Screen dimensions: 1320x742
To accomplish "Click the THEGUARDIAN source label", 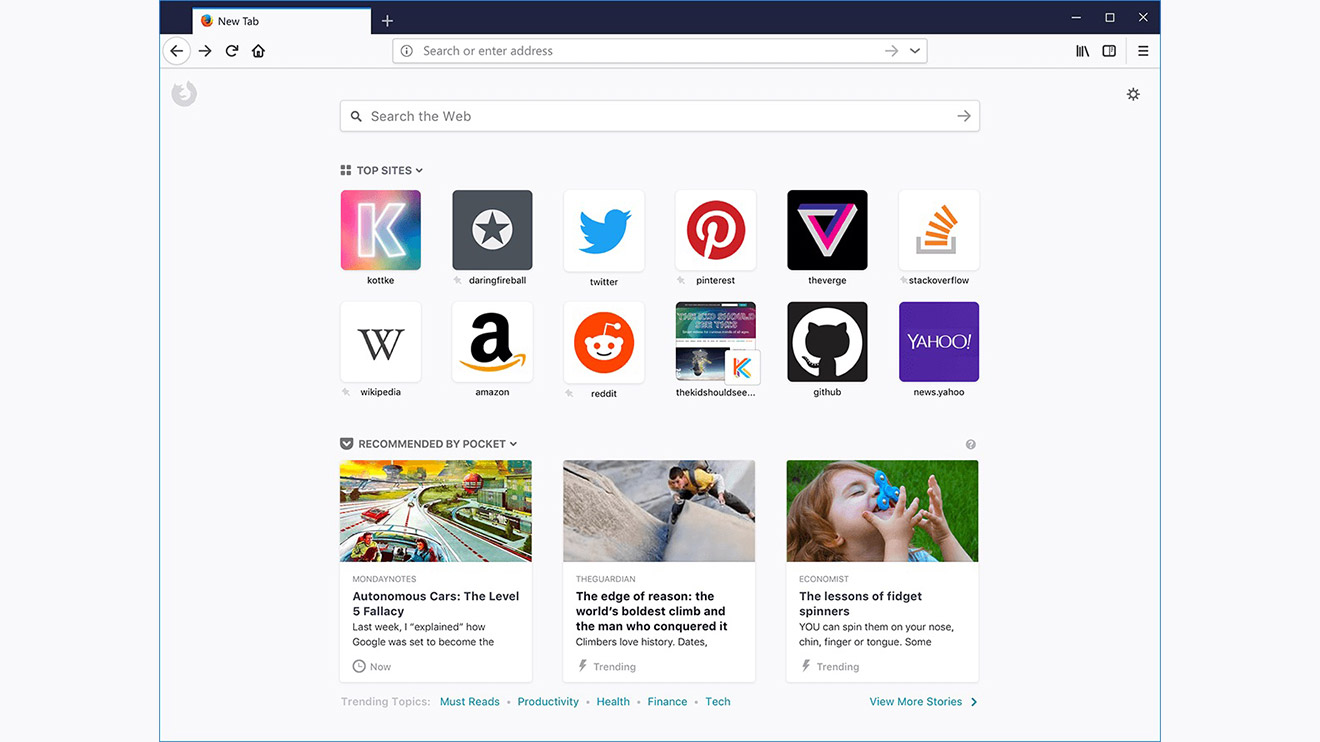I will click(x=605, y=579).
